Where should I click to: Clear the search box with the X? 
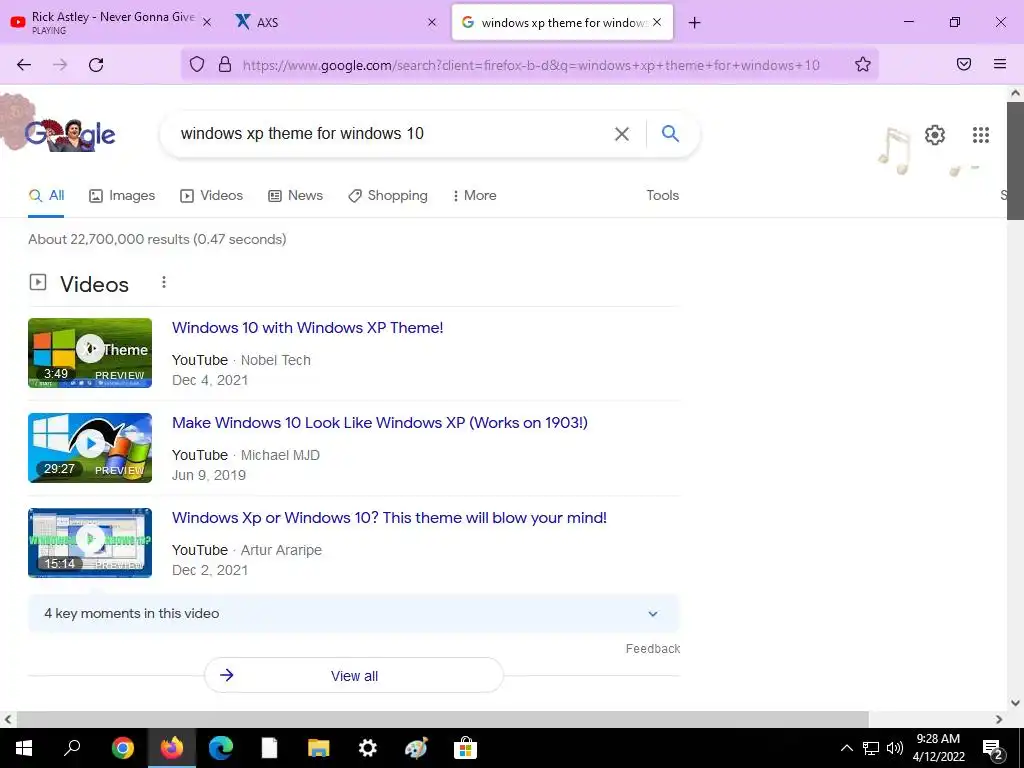tap(622, 134)
